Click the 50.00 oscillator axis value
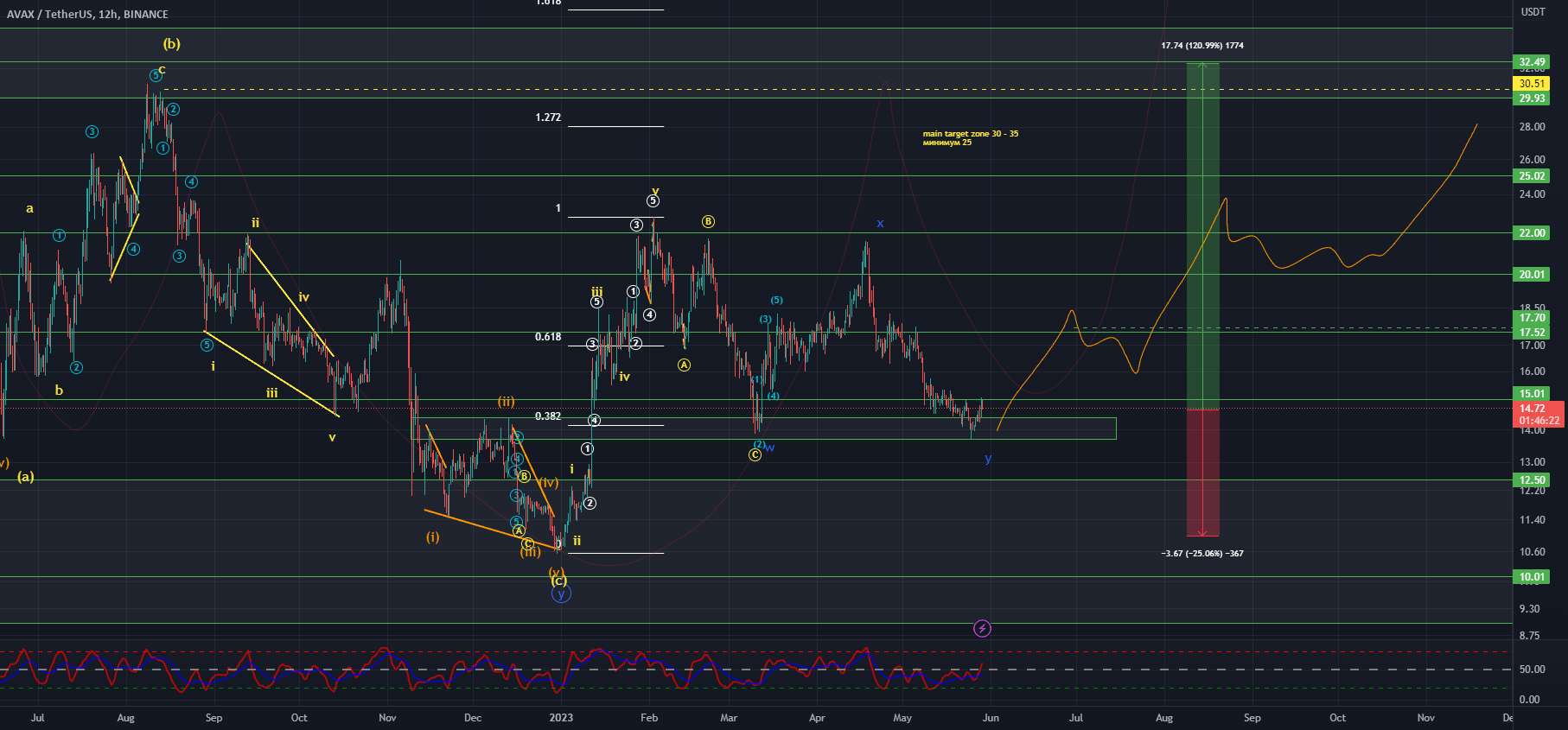This screenshot has height=730, width=1568. point(1533,670)
